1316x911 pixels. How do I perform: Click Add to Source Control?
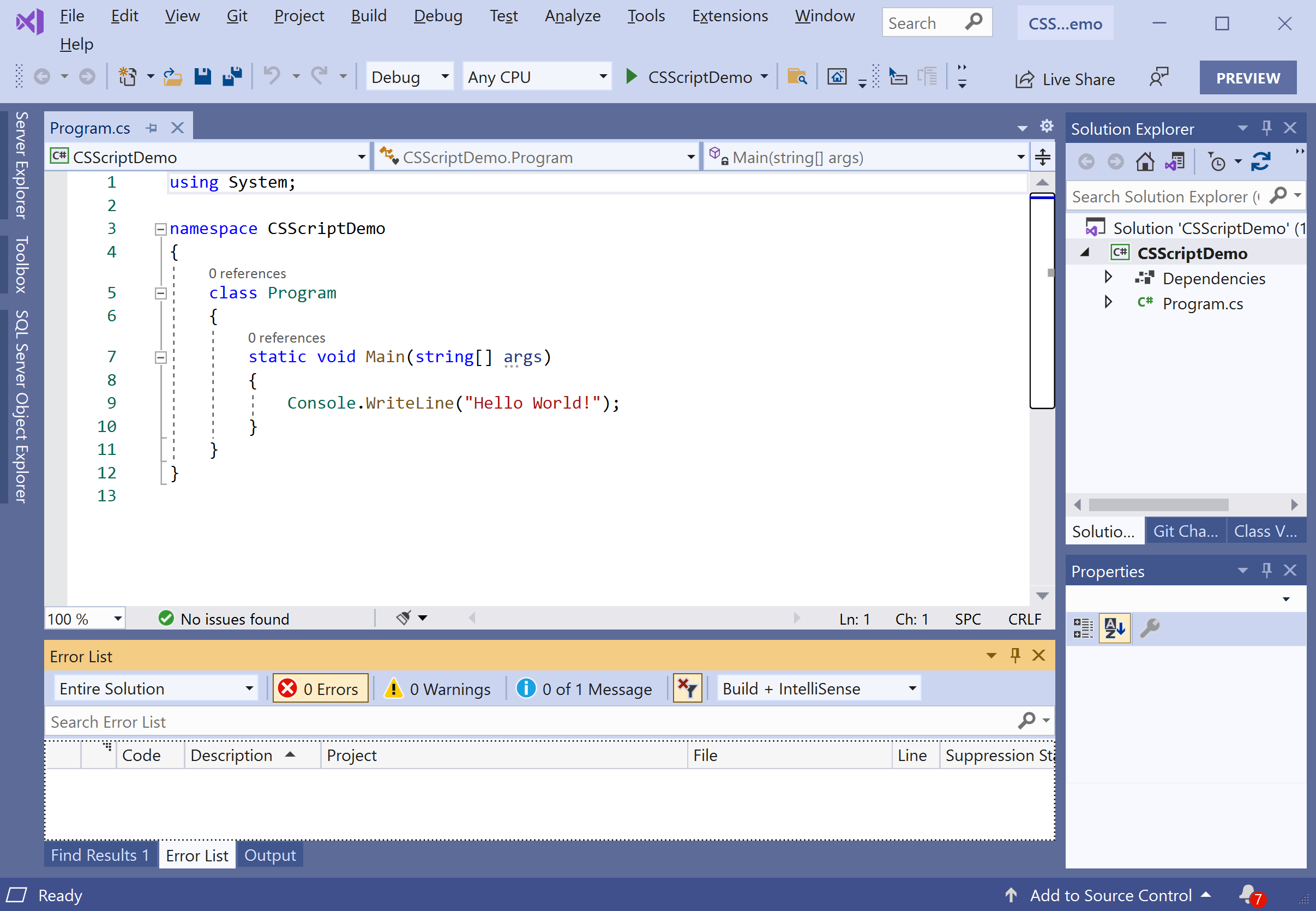1110,895
